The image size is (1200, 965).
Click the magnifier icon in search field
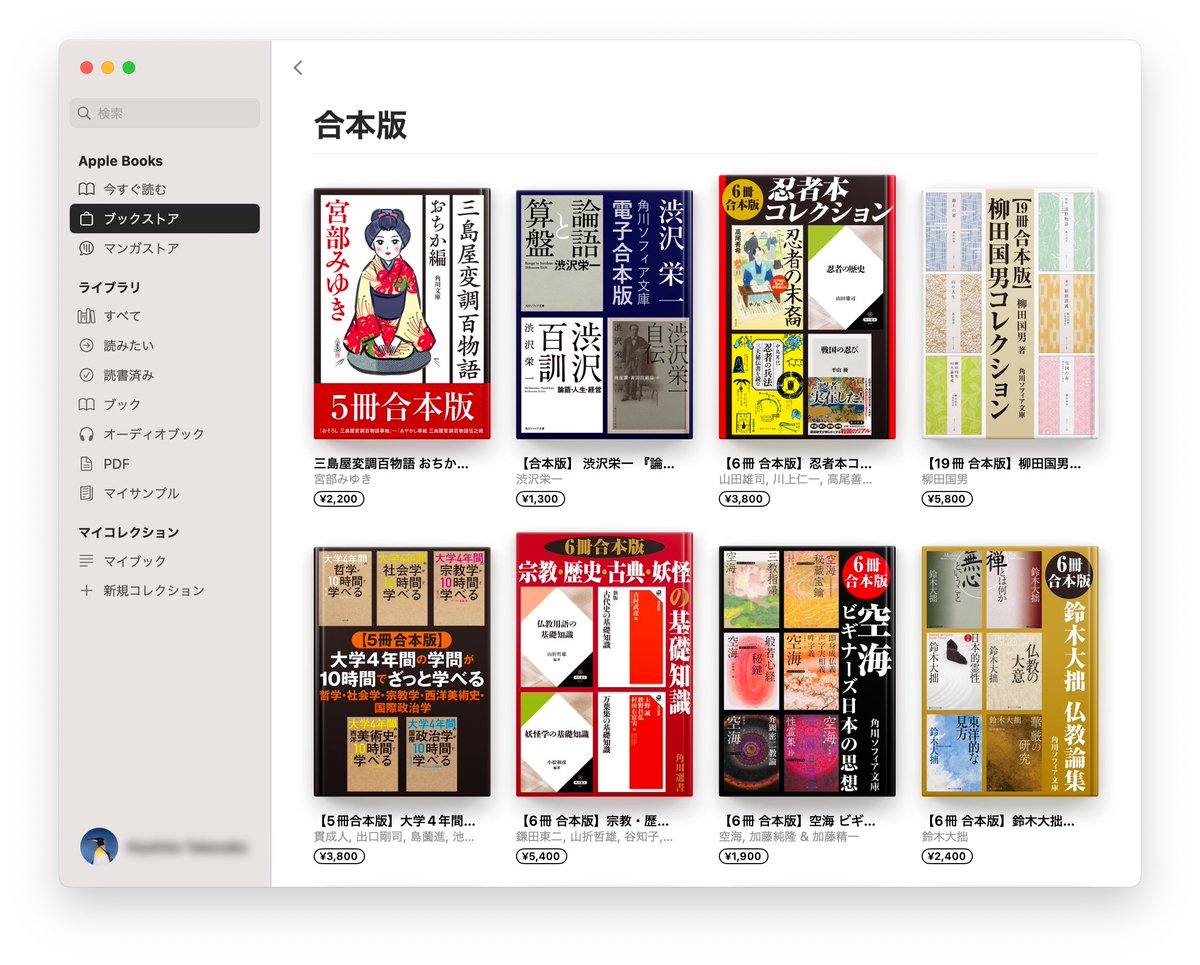[86, 114]
